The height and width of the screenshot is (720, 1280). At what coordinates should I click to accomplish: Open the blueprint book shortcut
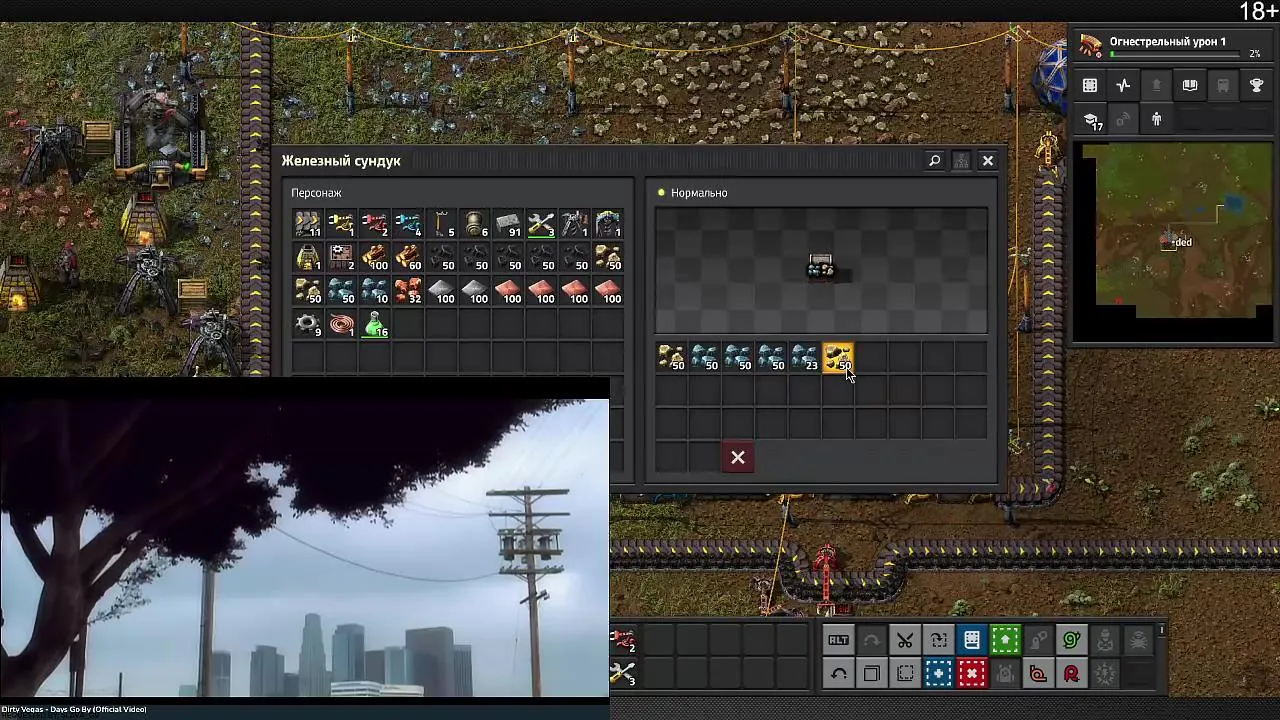tap(972, 640)
